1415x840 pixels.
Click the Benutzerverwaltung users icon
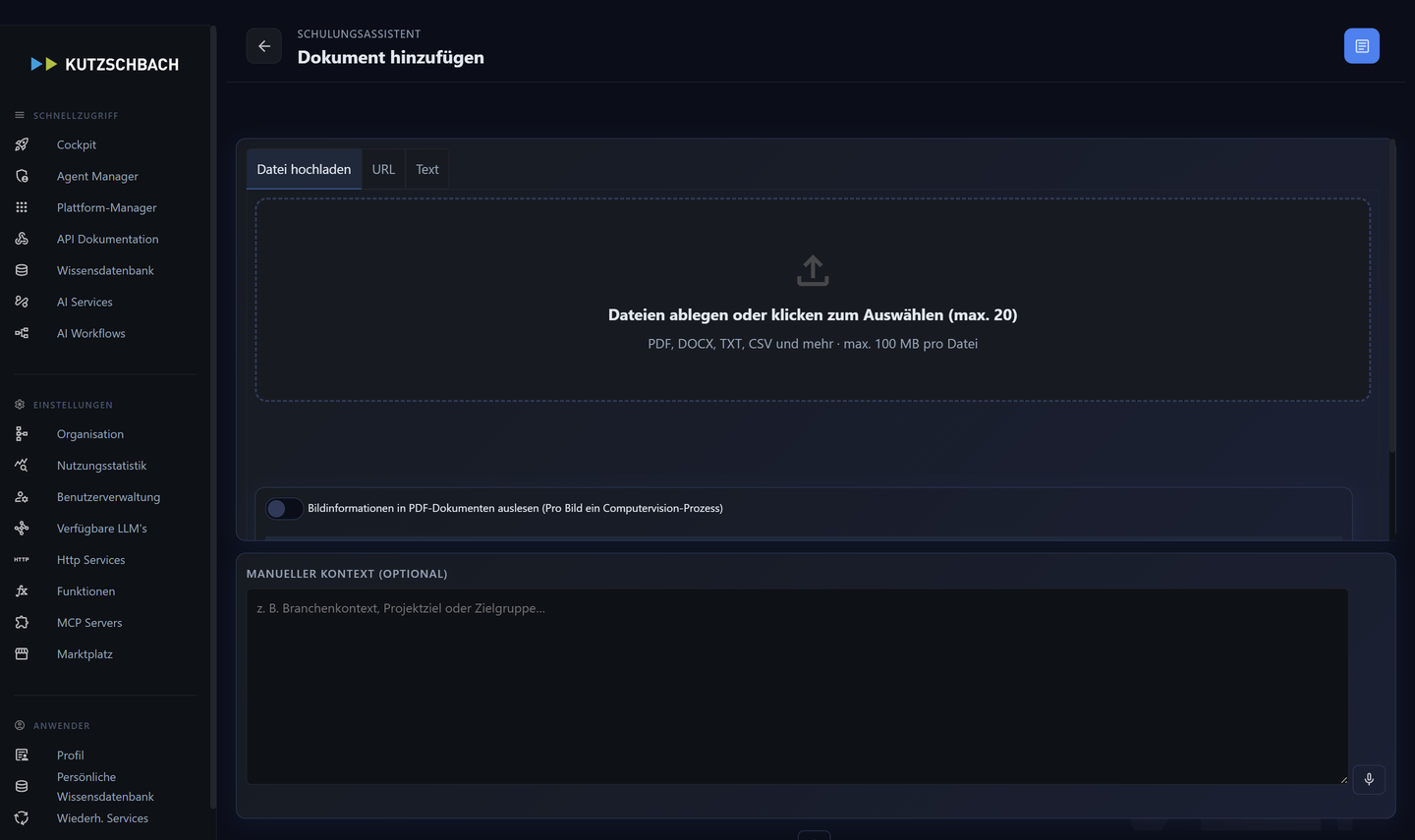22,496
